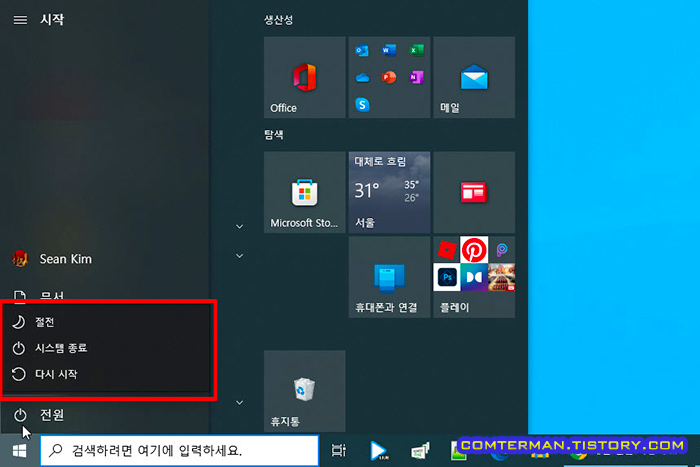Launch Dolby Access from the 플레이 tile

pyautogui.click(x=474, y=277)
